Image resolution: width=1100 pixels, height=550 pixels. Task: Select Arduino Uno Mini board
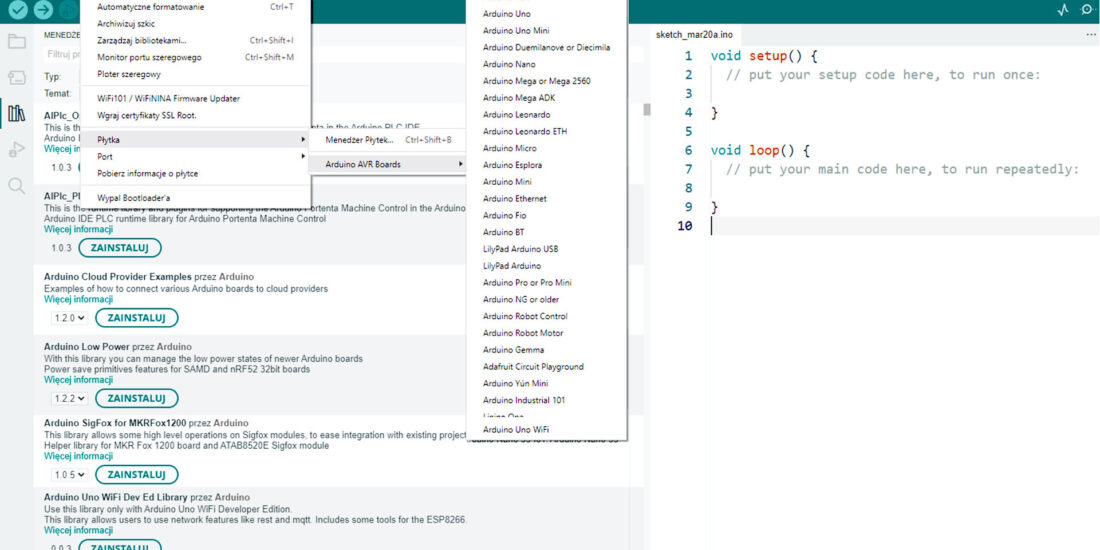tap(546, 31)
